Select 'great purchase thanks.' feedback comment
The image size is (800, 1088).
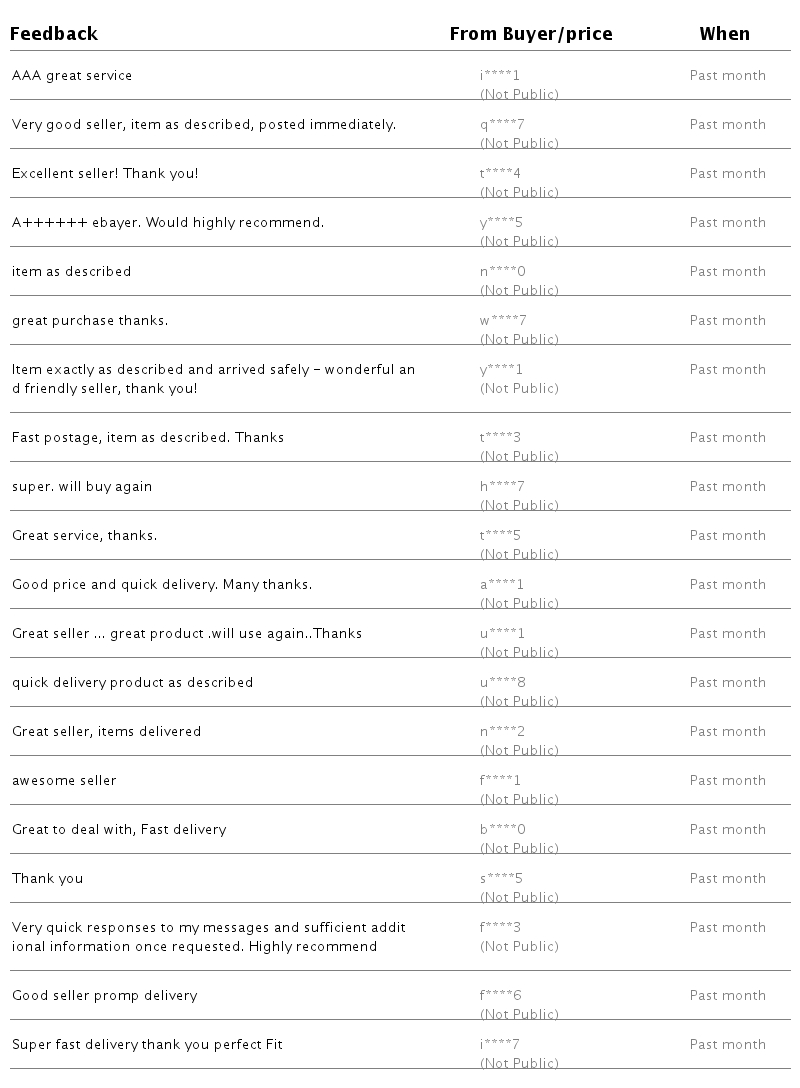90,321
